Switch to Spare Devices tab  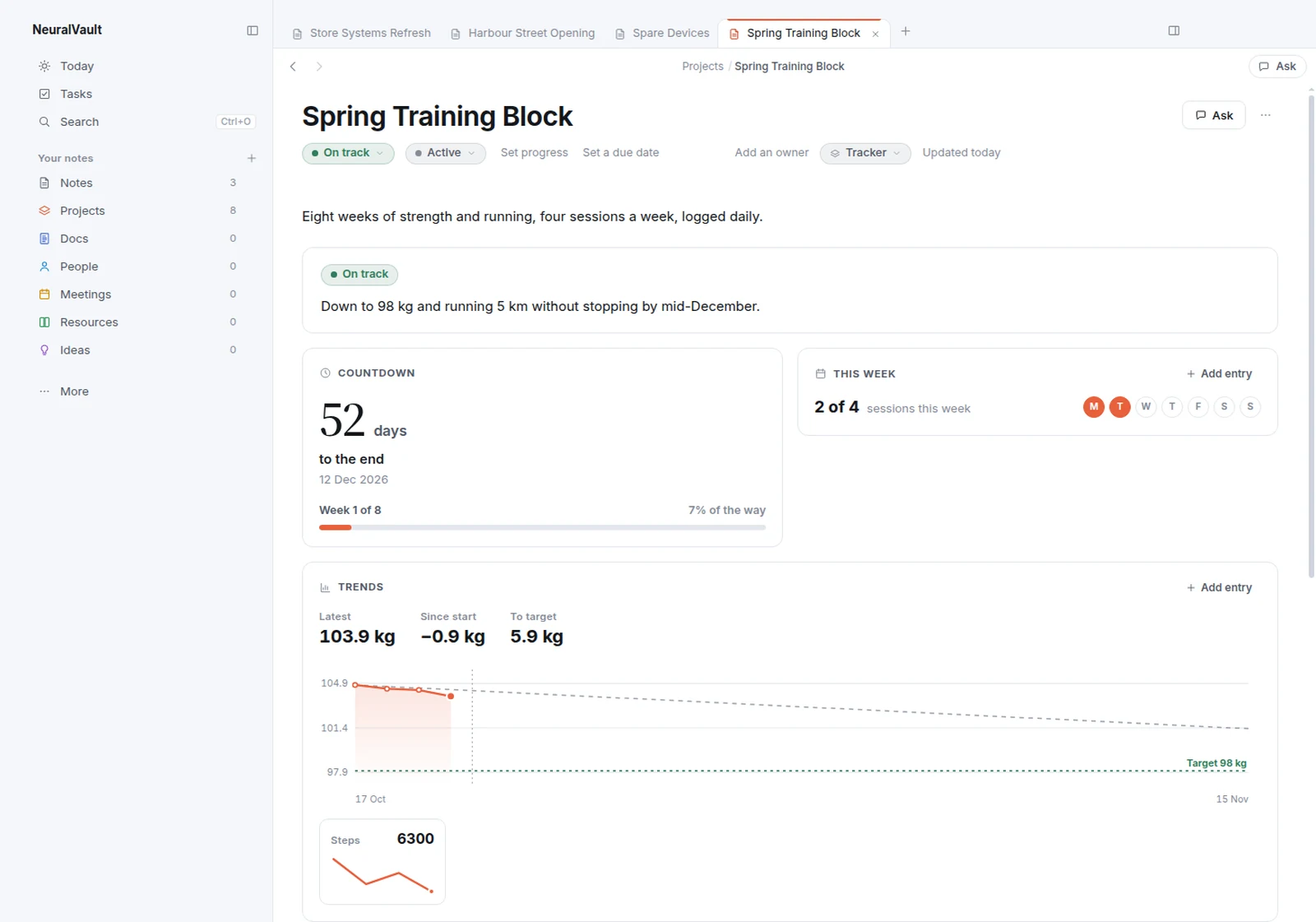coord(663,33)
